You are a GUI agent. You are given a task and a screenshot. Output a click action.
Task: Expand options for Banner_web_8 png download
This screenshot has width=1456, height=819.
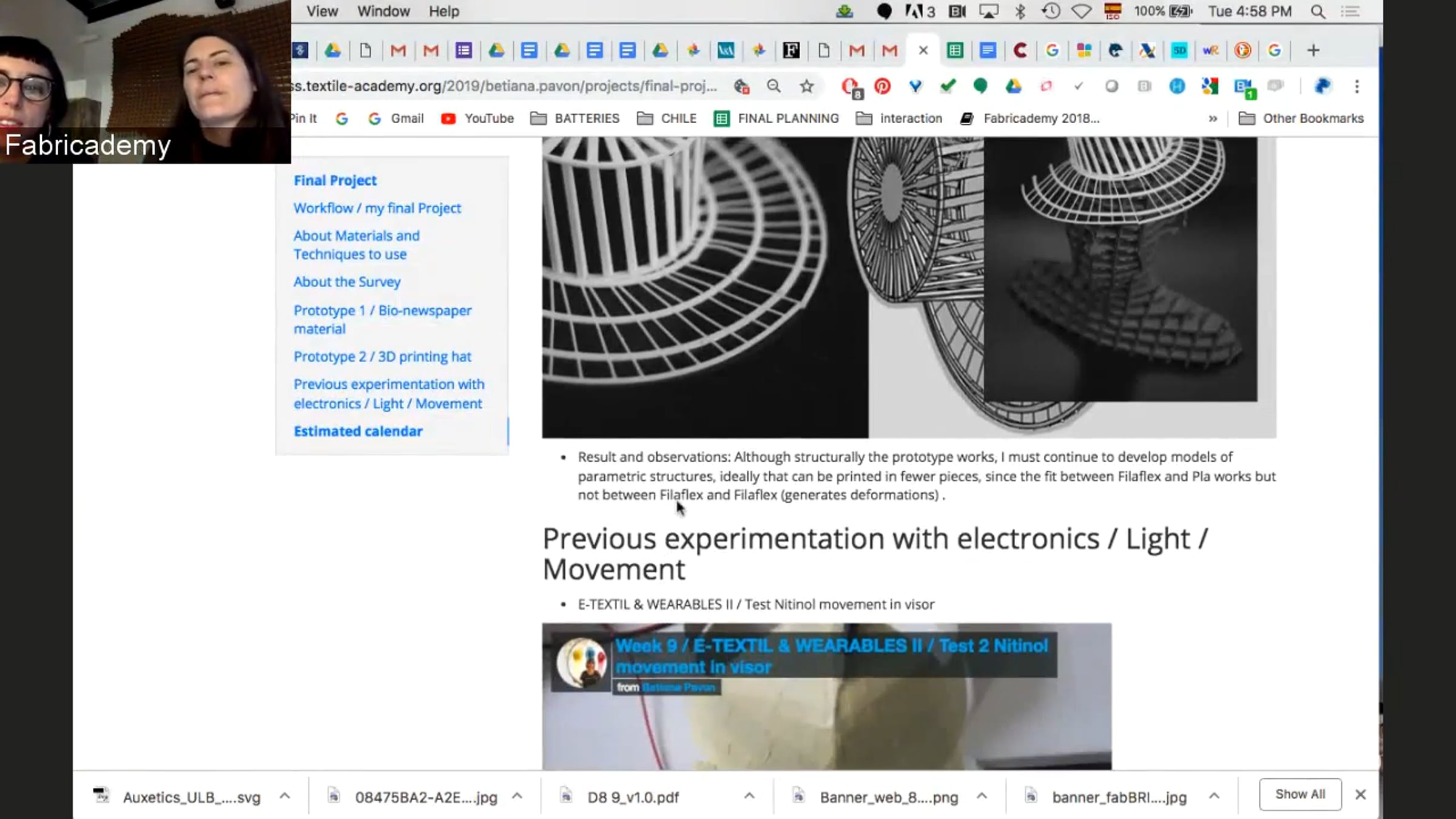point(982,796)
